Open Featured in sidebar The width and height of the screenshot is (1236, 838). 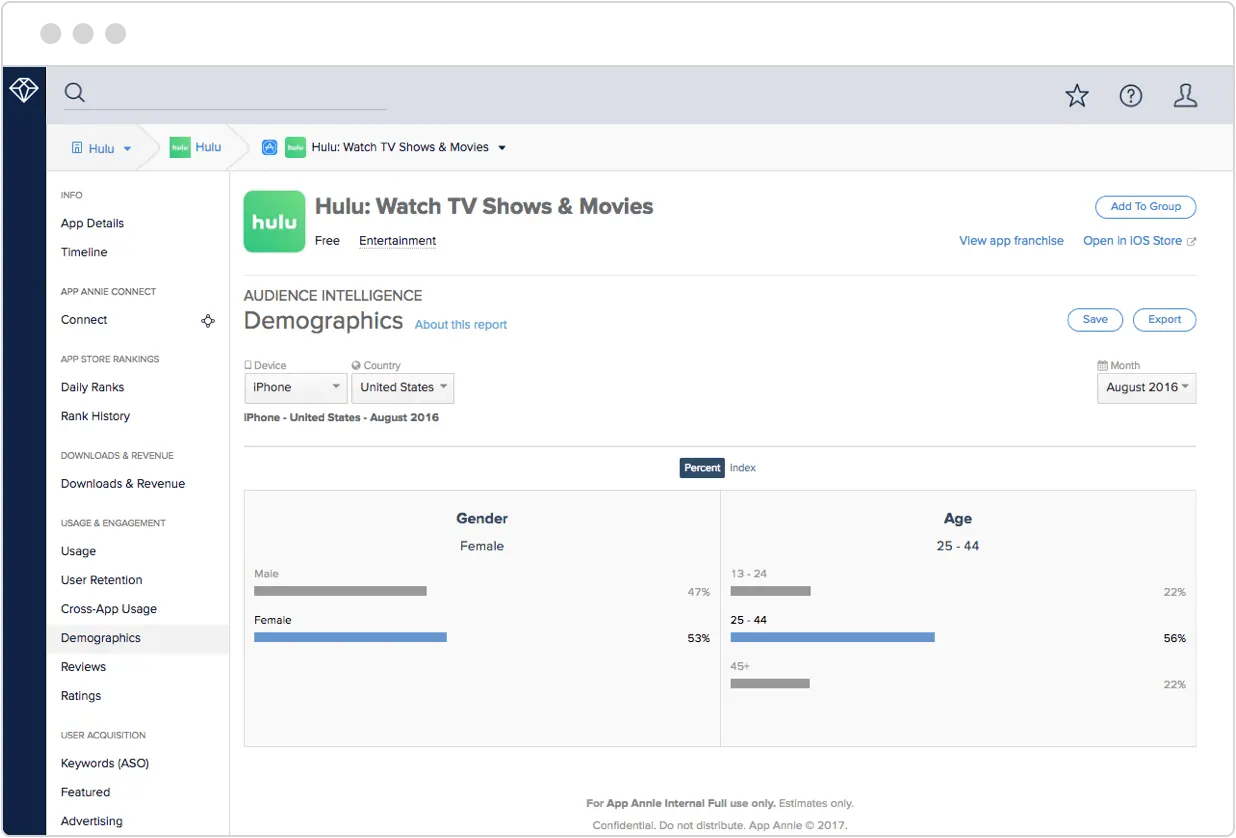(x=85, y=793)
